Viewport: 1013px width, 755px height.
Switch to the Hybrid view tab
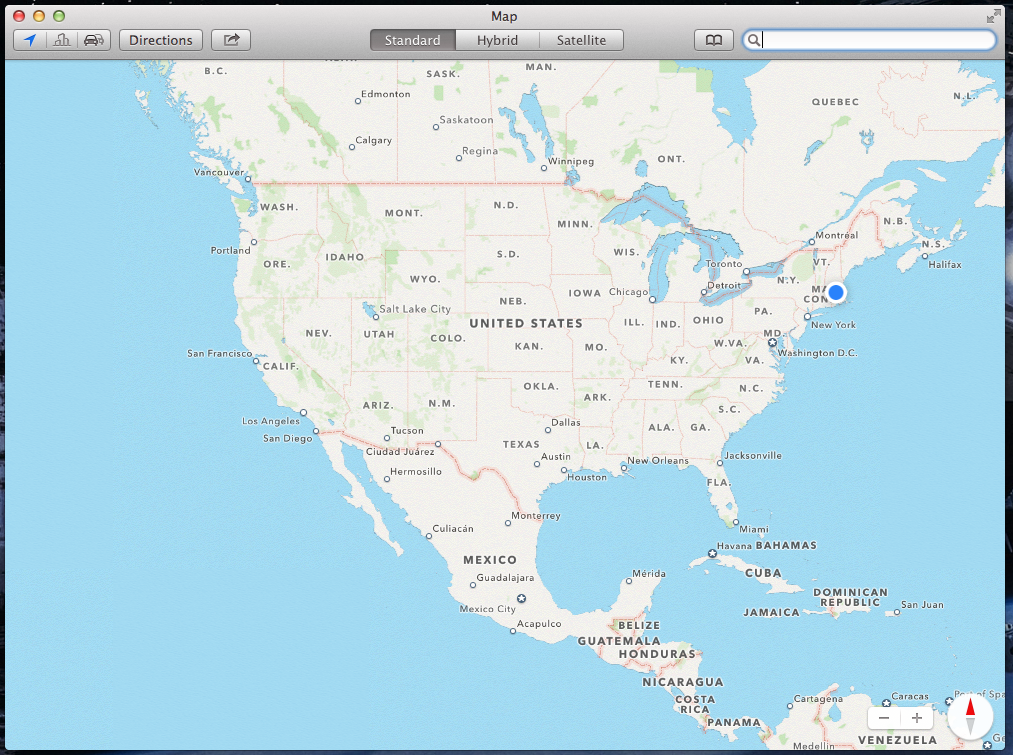497,40
